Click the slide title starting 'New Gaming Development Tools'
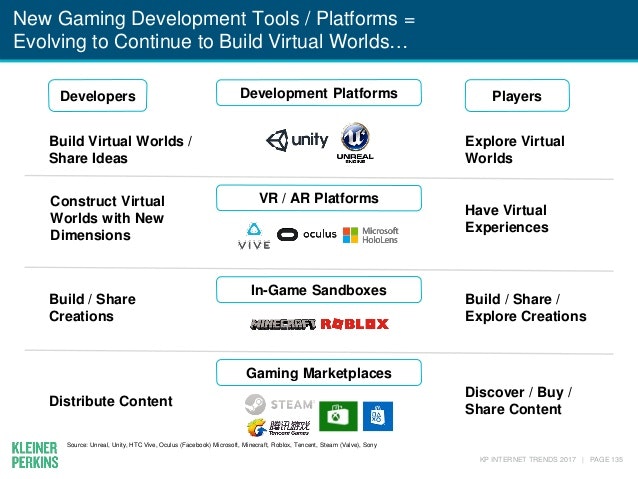The width and height of the screenshot is (638, 479). [x=214, y=30]
